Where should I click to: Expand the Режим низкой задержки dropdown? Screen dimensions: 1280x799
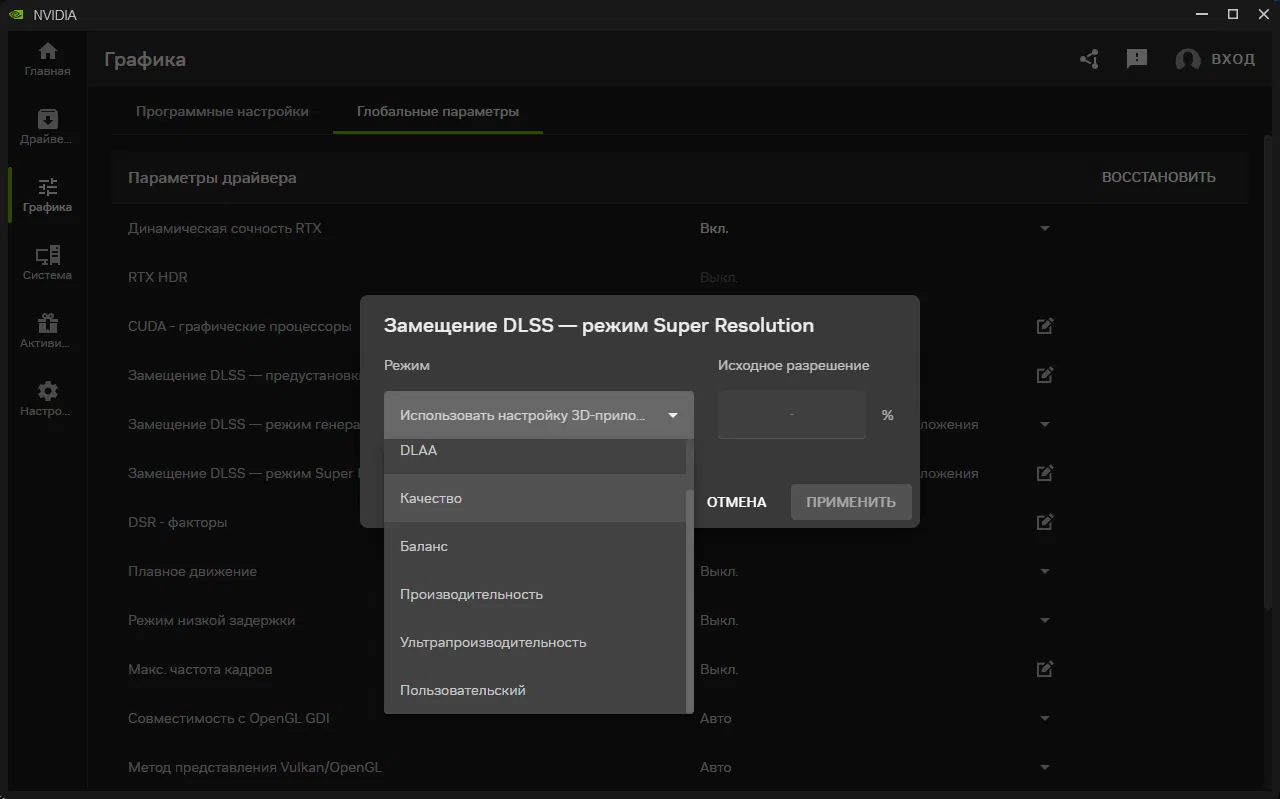(x=1045, y=620)
